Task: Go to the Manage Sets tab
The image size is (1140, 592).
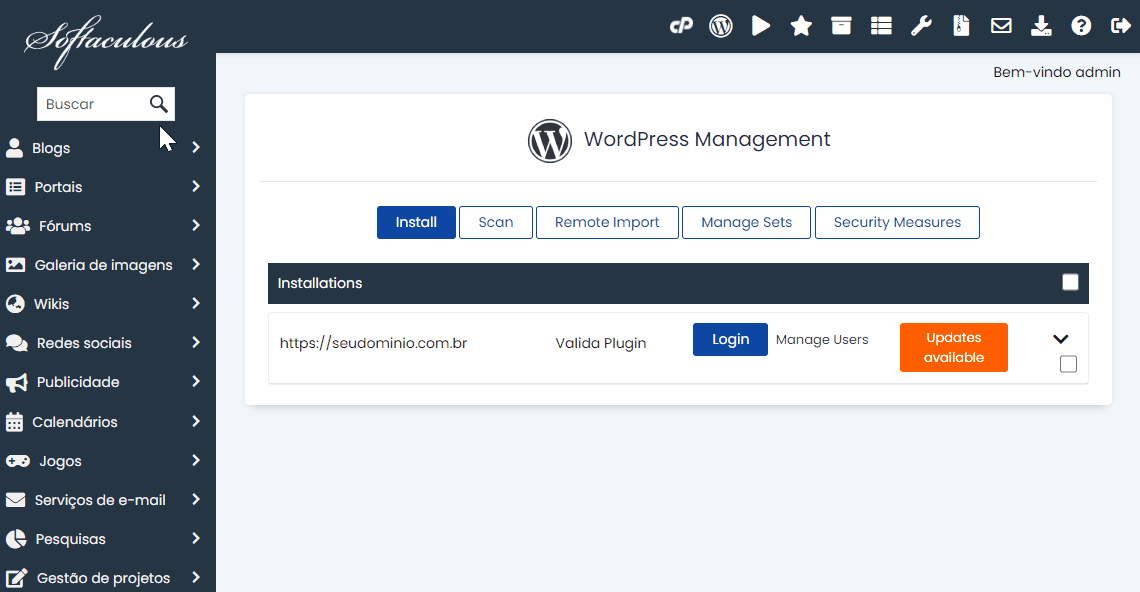Action: click(x=746, y=223)
